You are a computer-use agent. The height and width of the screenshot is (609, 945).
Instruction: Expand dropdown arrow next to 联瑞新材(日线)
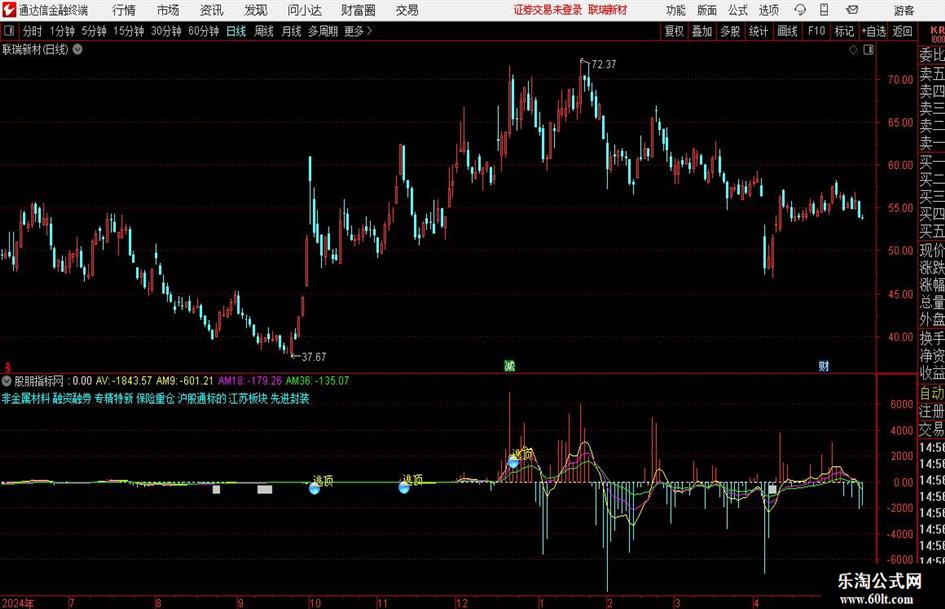(x=78, y=49)
